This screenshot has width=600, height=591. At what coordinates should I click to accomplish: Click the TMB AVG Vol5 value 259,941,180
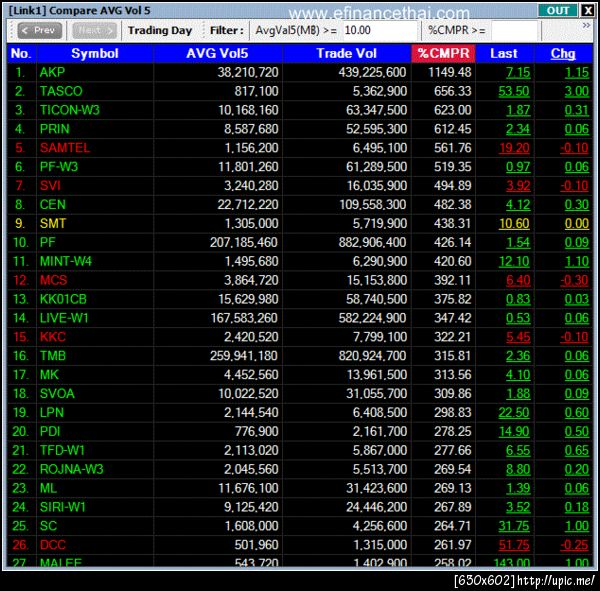tap(244, 356)
